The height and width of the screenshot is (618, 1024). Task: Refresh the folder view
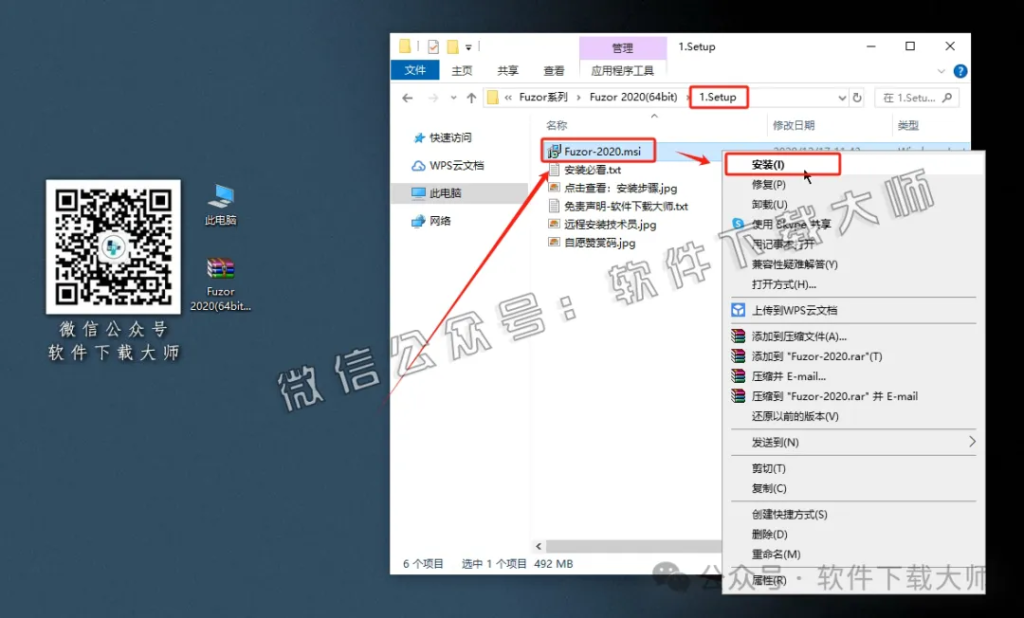coord(857,98)
